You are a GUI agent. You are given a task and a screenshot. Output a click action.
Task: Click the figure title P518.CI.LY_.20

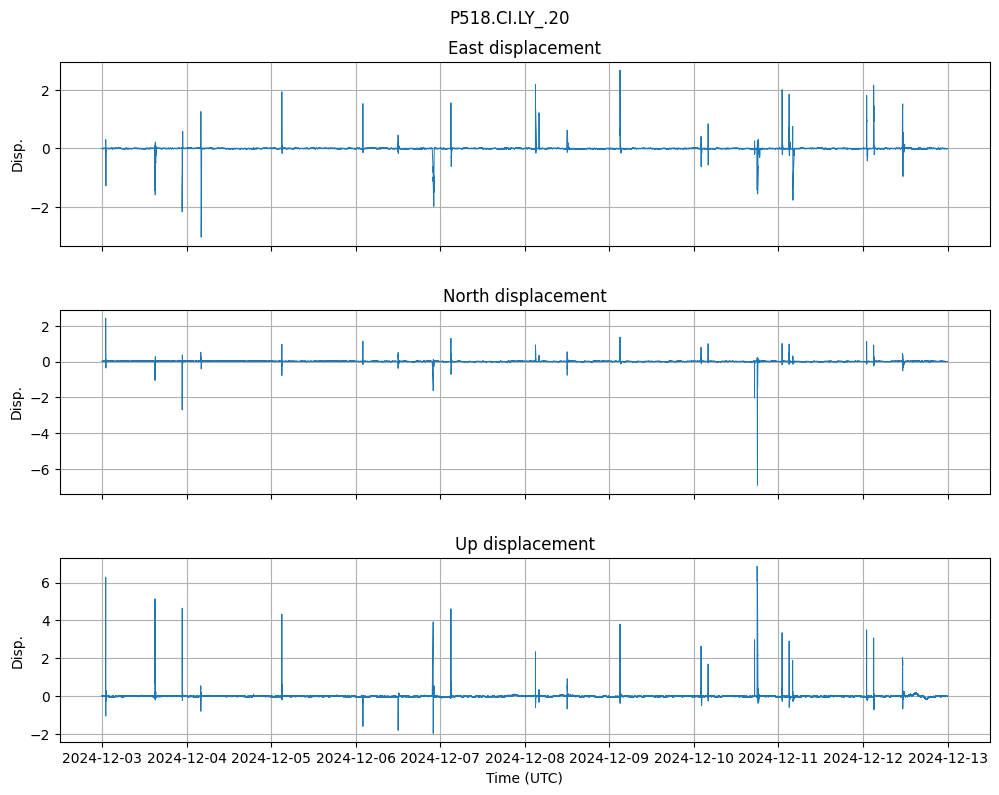(510, 17)
